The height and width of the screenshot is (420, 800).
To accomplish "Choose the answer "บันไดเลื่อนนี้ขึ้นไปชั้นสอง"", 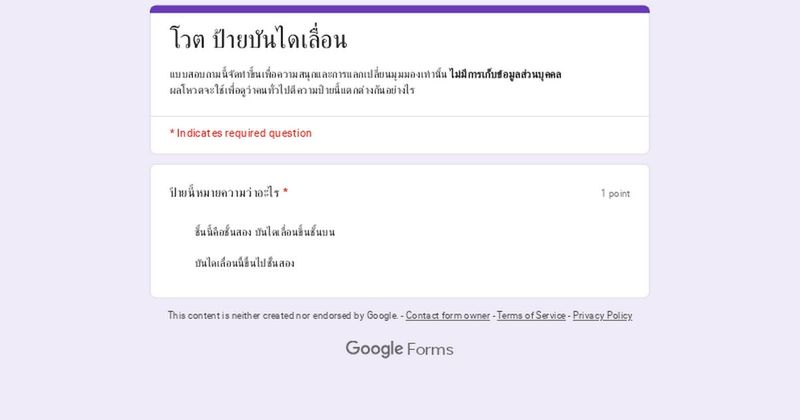I will [245, 263].
